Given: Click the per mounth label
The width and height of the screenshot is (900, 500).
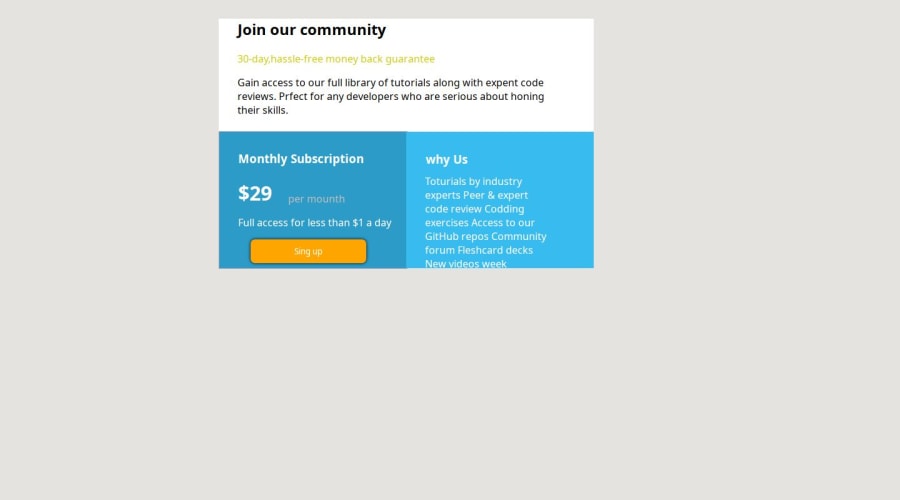Looking at the screenshot, I should pos(316,199).
